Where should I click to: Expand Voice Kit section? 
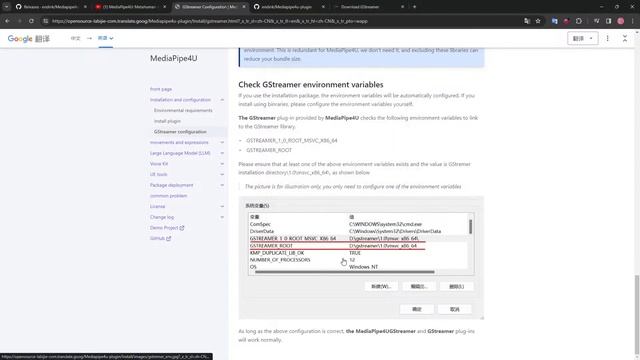[222, 164]
